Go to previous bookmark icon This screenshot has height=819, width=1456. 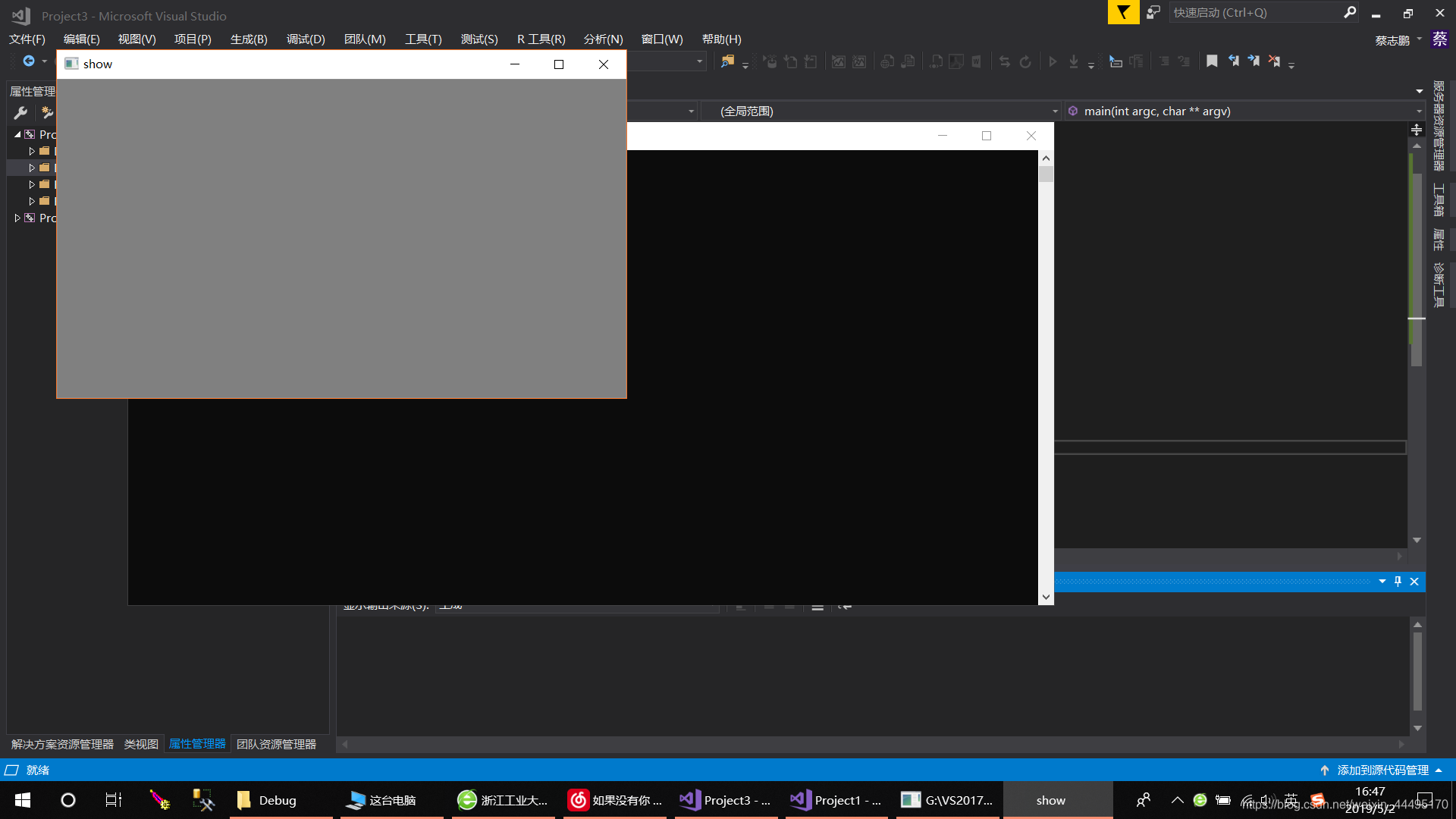pyautogui.click(x=1234, y=61)
